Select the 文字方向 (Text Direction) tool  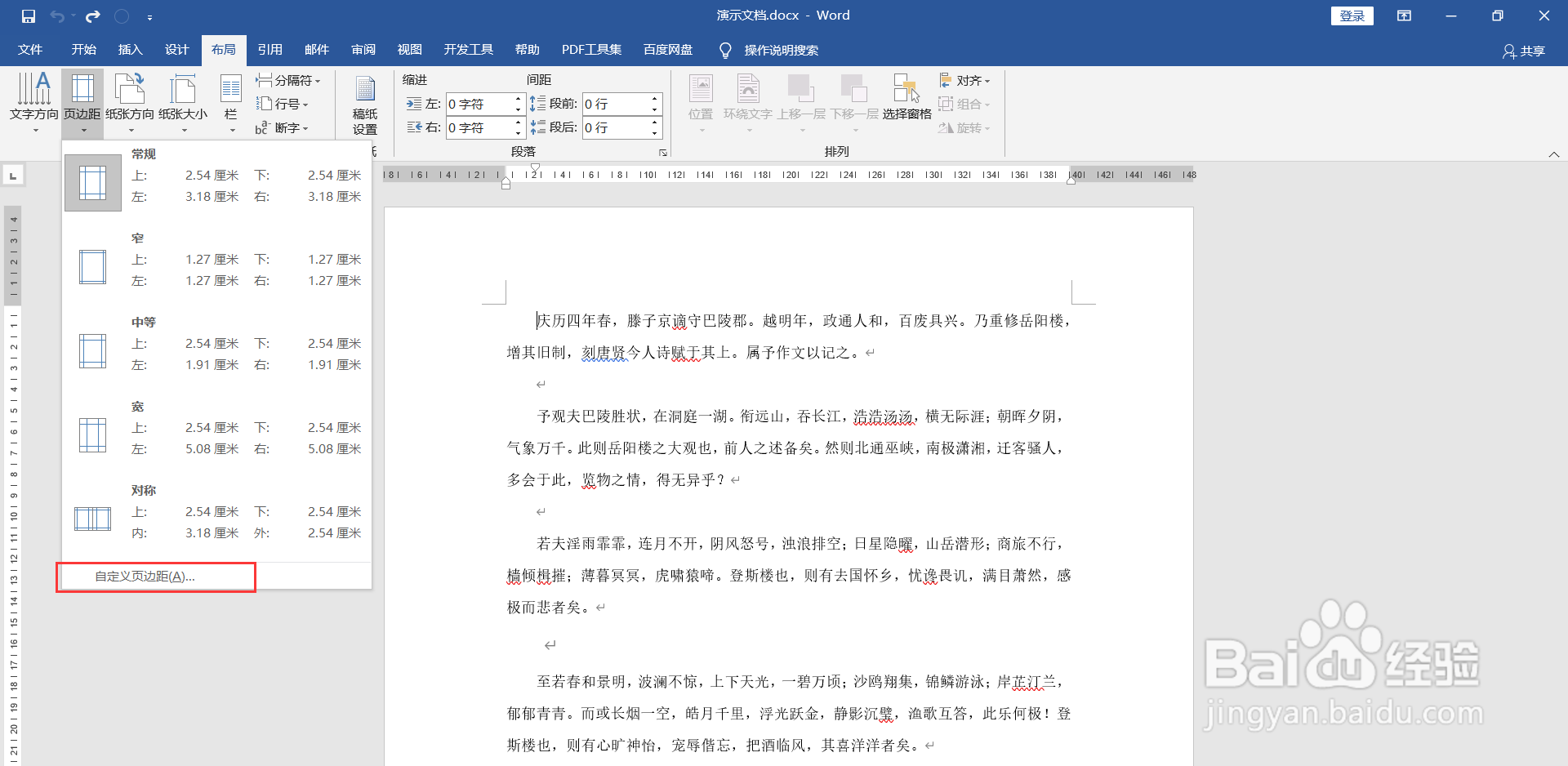(x=33, y=98)
